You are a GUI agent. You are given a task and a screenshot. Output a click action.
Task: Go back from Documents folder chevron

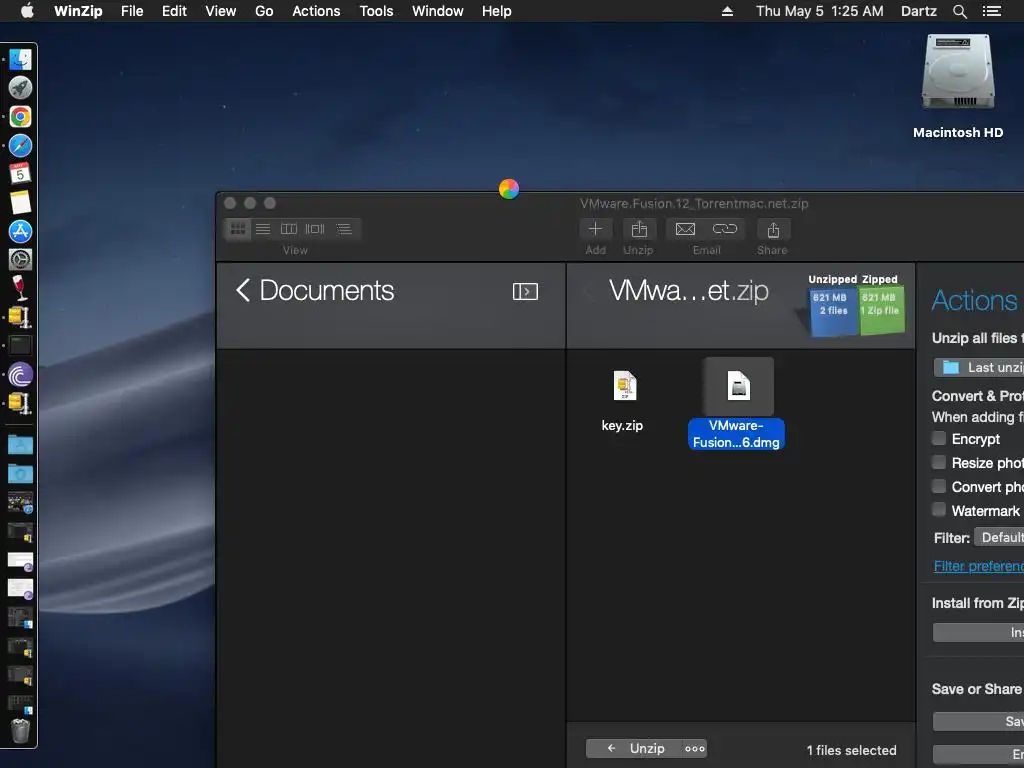click(x=243, y=291)
